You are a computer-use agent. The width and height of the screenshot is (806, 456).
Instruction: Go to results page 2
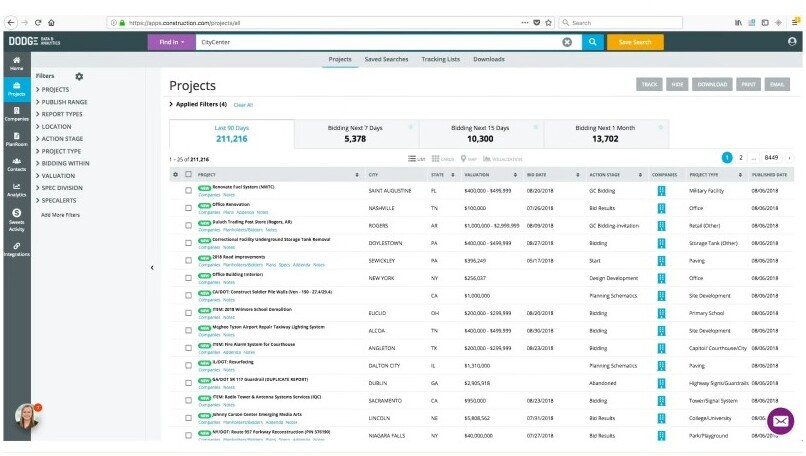click(741, 158)
